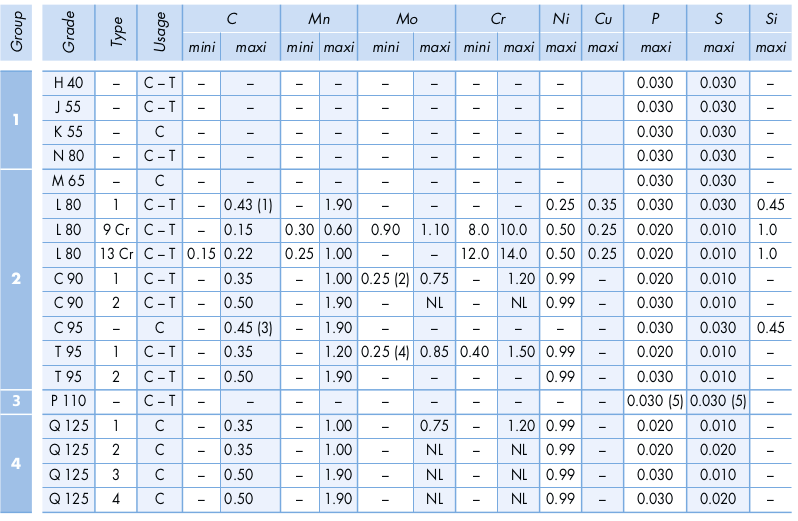798x521 pixels.
Task: Select the 0.45 (3) carbon value for C 95
Action: point(250,328)
